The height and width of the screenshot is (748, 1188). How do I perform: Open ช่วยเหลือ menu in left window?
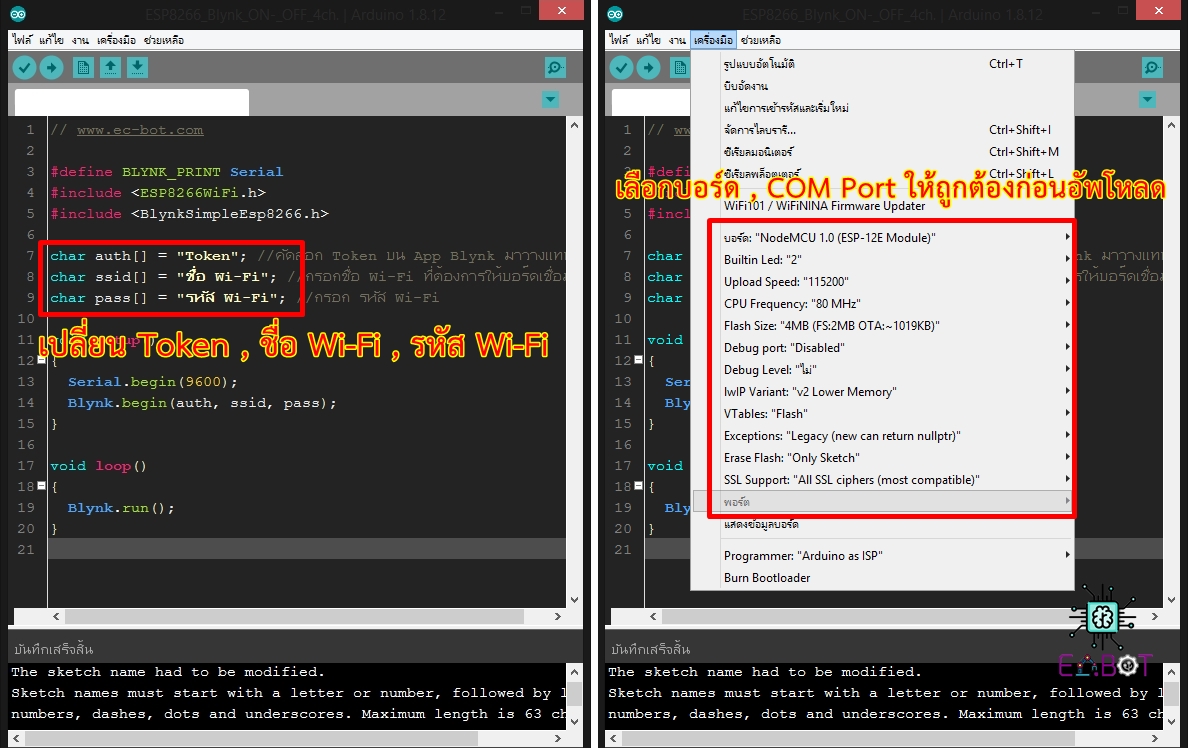[164, 39]
